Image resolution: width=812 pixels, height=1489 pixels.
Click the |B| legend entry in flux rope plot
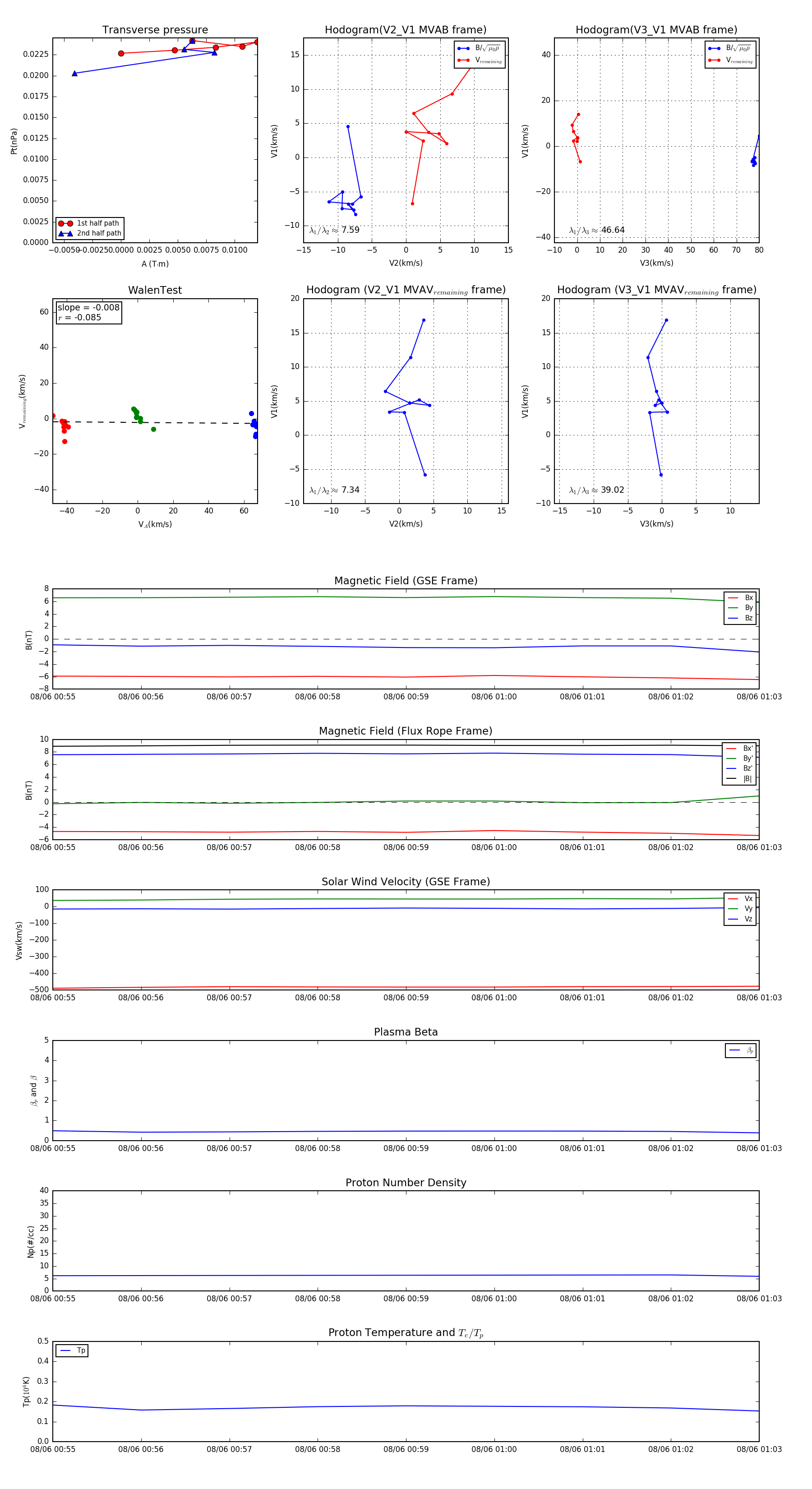(x=739, y=779)
